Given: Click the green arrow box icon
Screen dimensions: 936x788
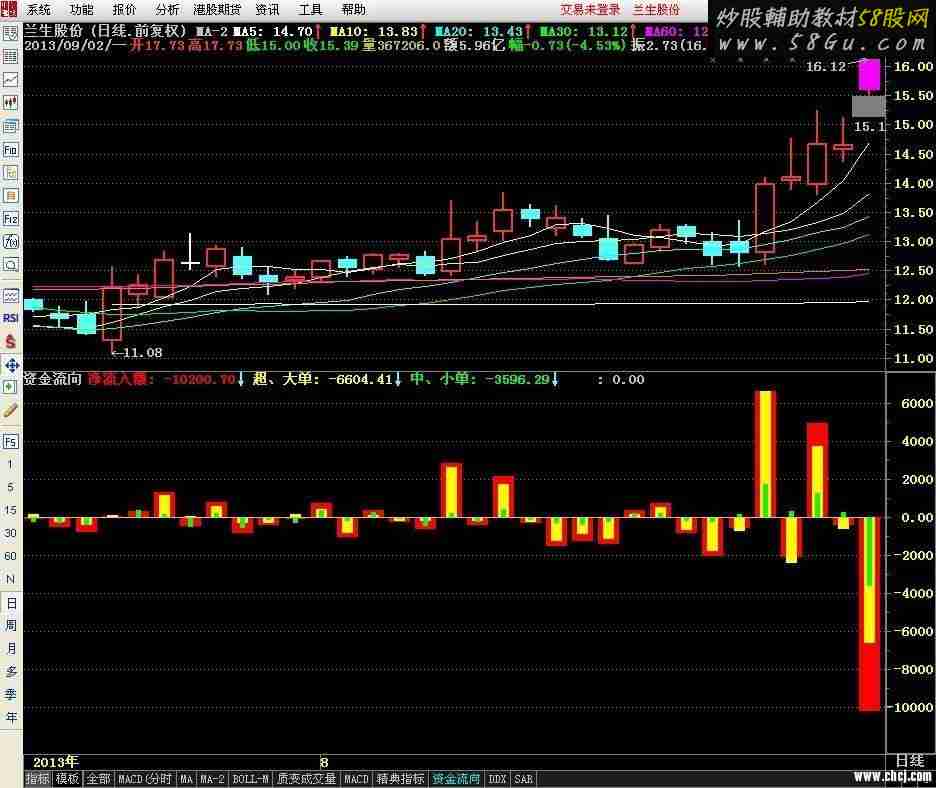Looking at the screenshot, I should 10,387.
